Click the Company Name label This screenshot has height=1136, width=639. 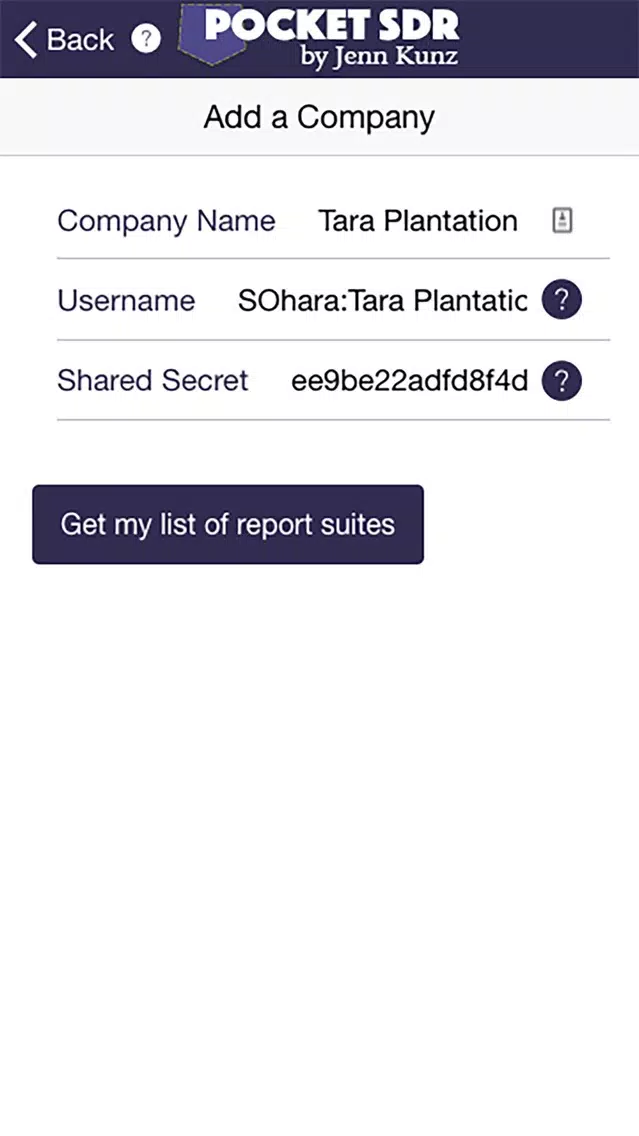166,221
